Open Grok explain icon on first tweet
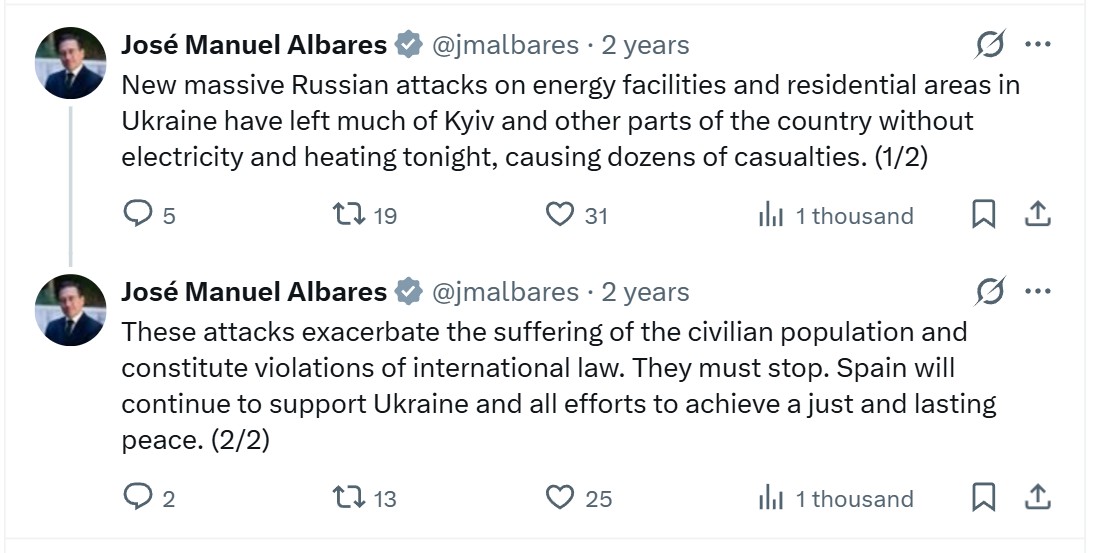The width and height of the screenshot is (1099, 553). pos(990,44)
